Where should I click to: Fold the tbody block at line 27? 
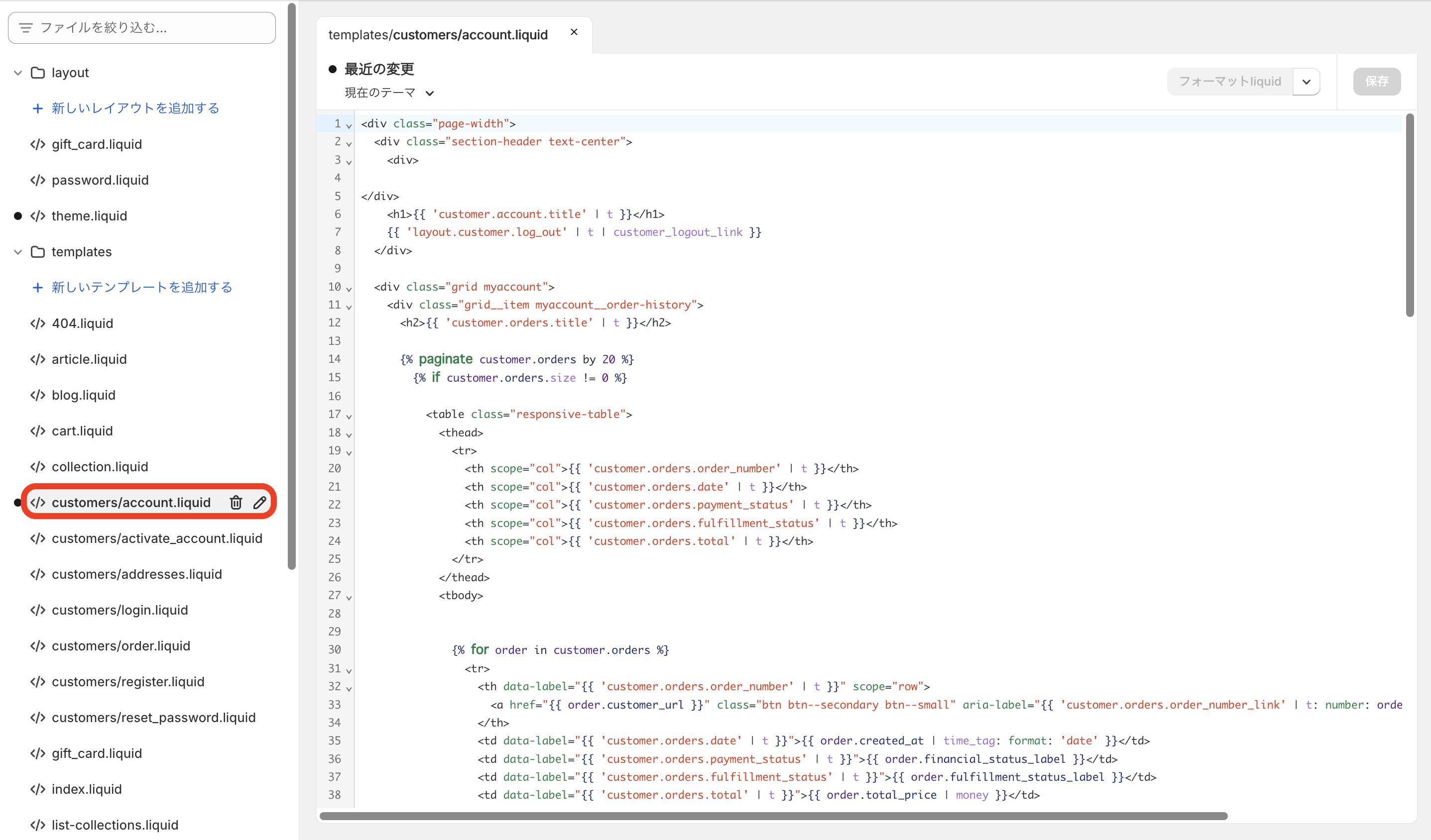point(349,597)
